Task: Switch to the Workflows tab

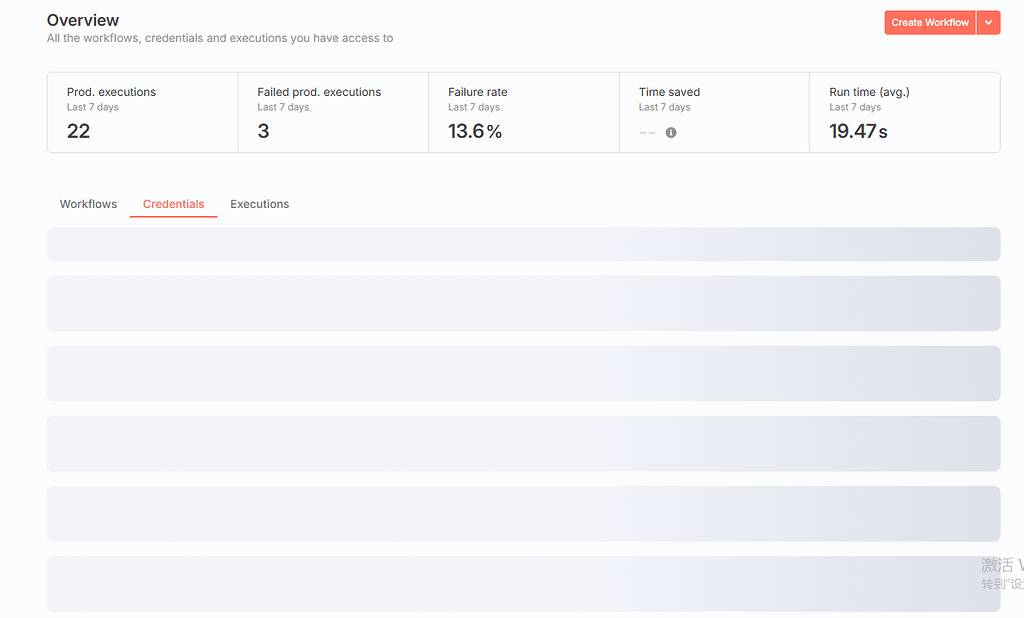Action: pos(88,204)
